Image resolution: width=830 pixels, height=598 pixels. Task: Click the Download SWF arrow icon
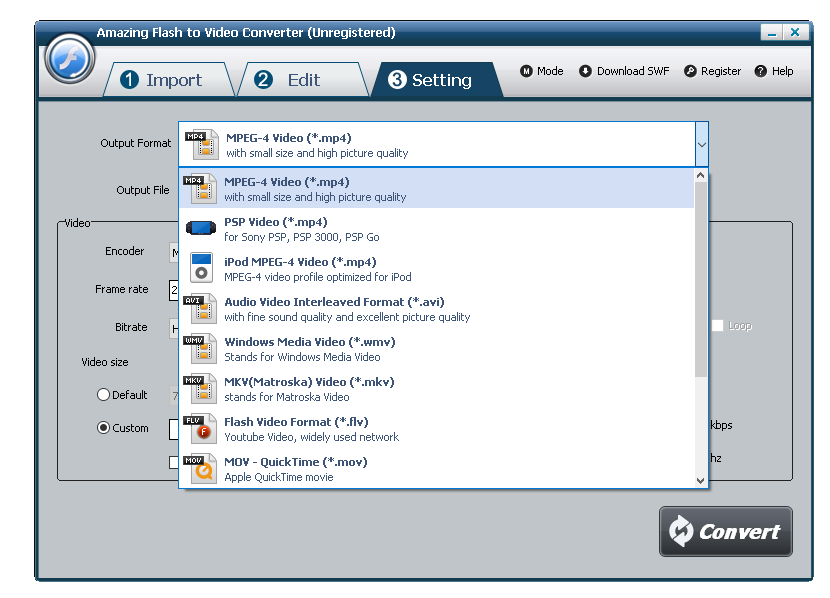click(x=585, y=71)
